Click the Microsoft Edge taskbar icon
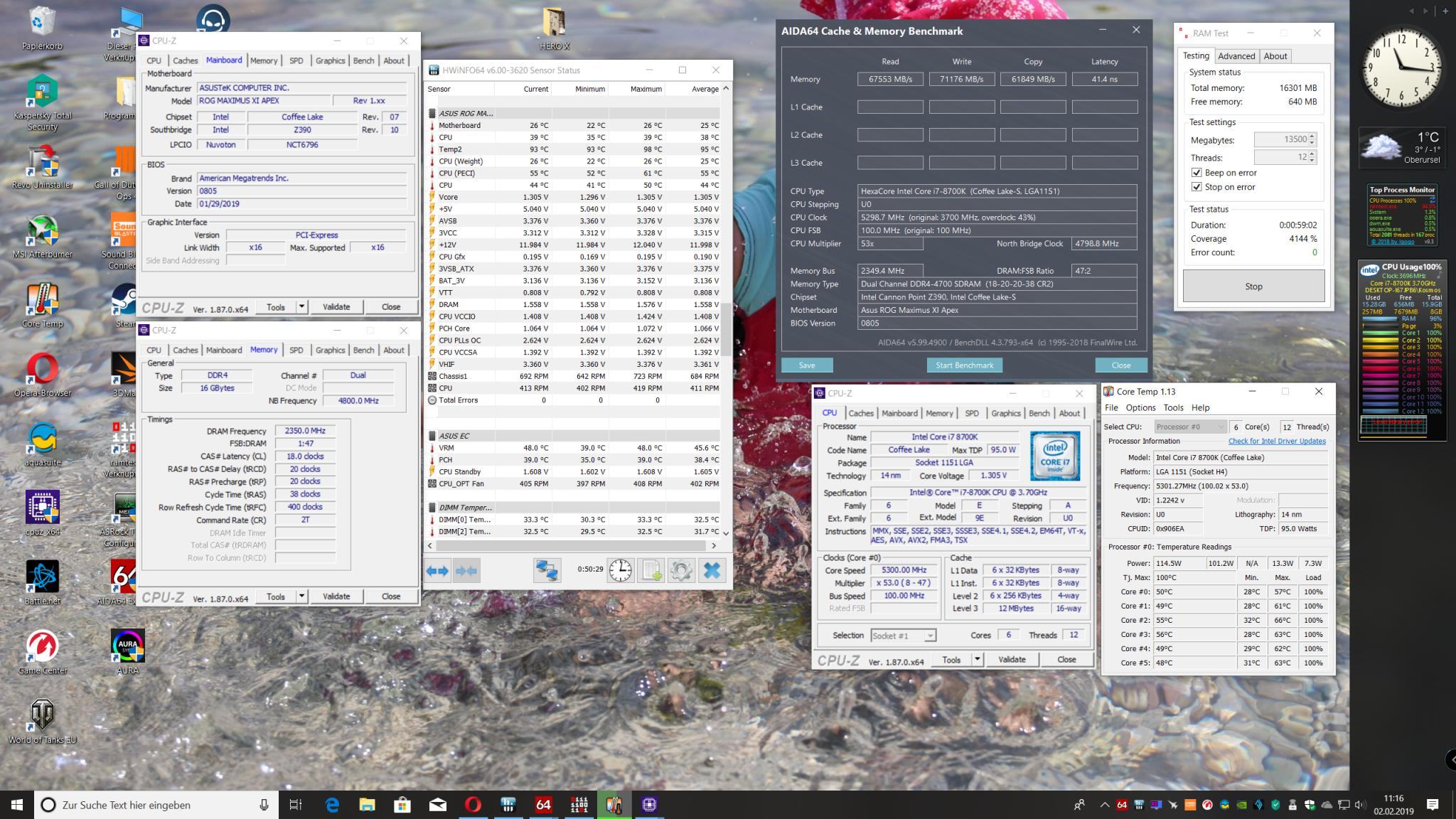This screenshot has height=819, width=1456. [x=332, y=805]
